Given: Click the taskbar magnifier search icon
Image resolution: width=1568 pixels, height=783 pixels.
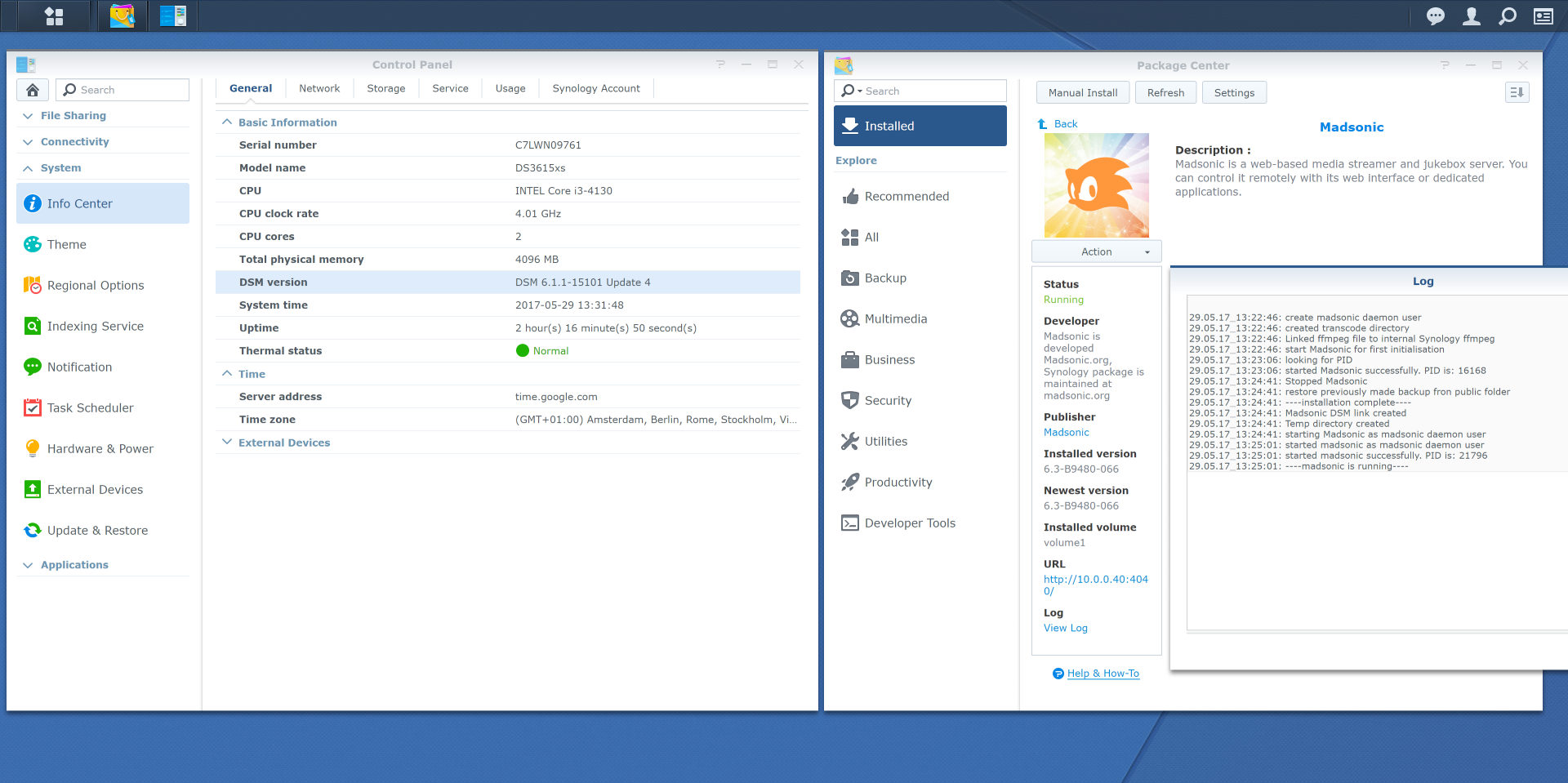Looking at the screenshot, I should click(1508, 16).
